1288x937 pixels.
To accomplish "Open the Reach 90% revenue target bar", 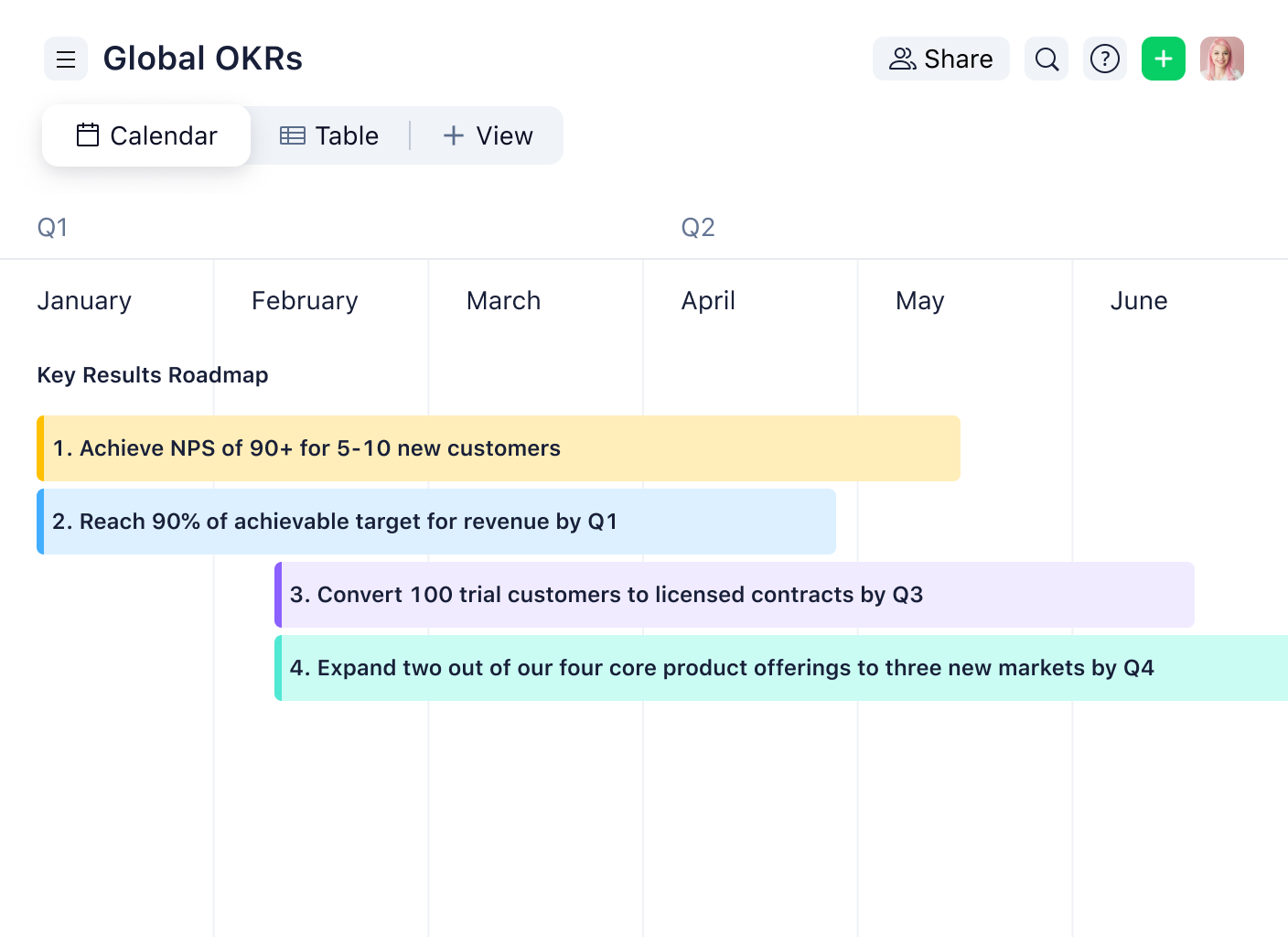I will point(436,522).
